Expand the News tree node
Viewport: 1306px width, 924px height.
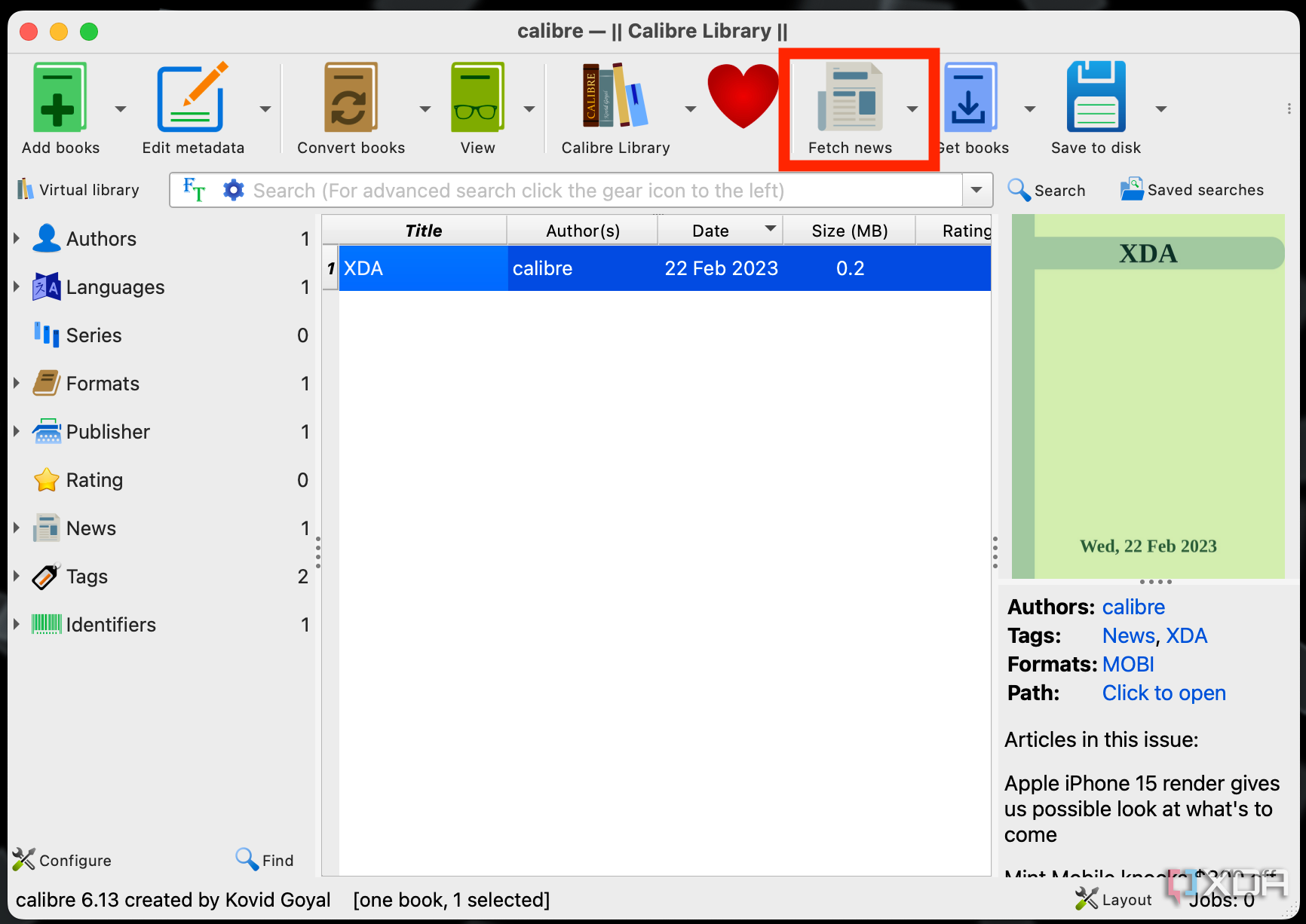coord(16,528)
